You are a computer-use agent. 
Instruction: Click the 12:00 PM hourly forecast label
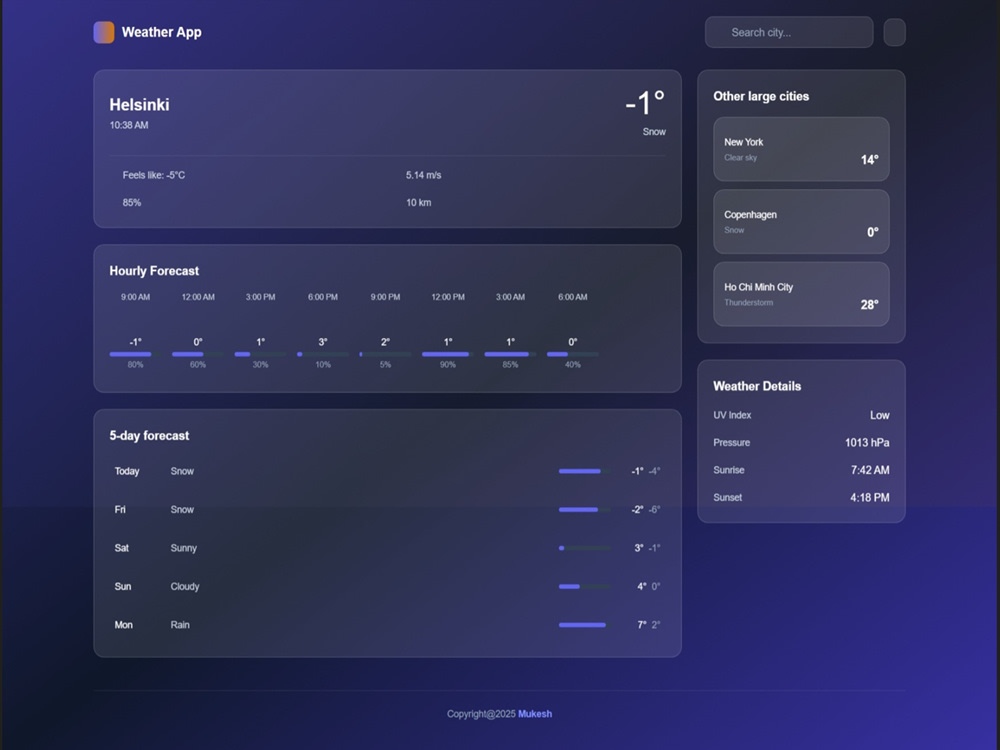tap(448, 297)
